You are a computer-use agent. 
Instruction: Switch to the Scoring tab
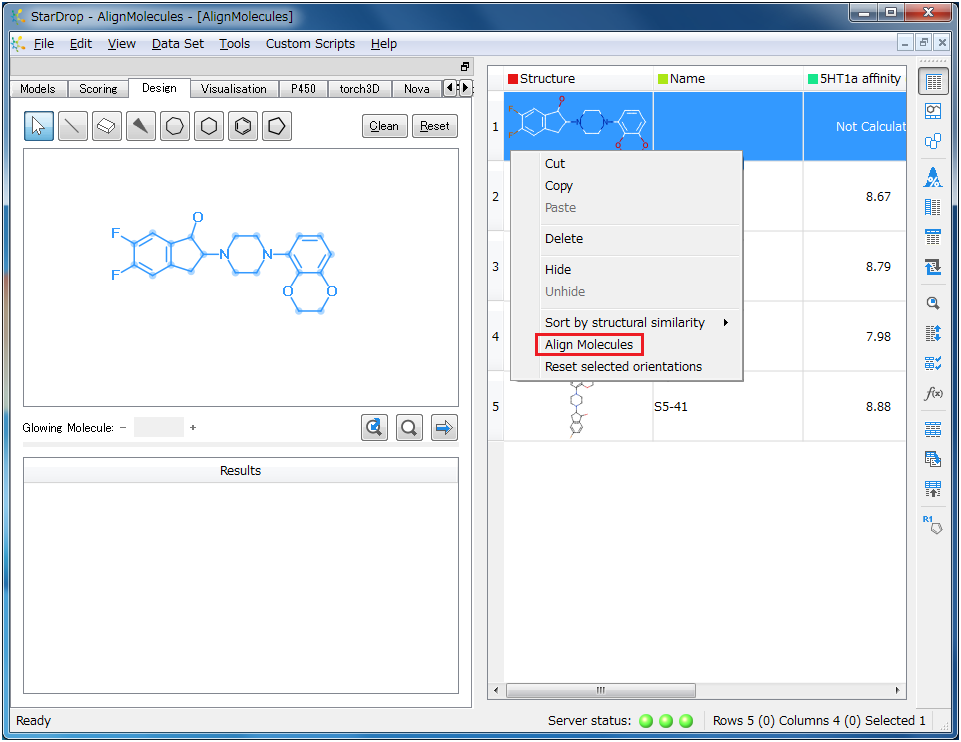pyautogui.click(x=98, y=89)
